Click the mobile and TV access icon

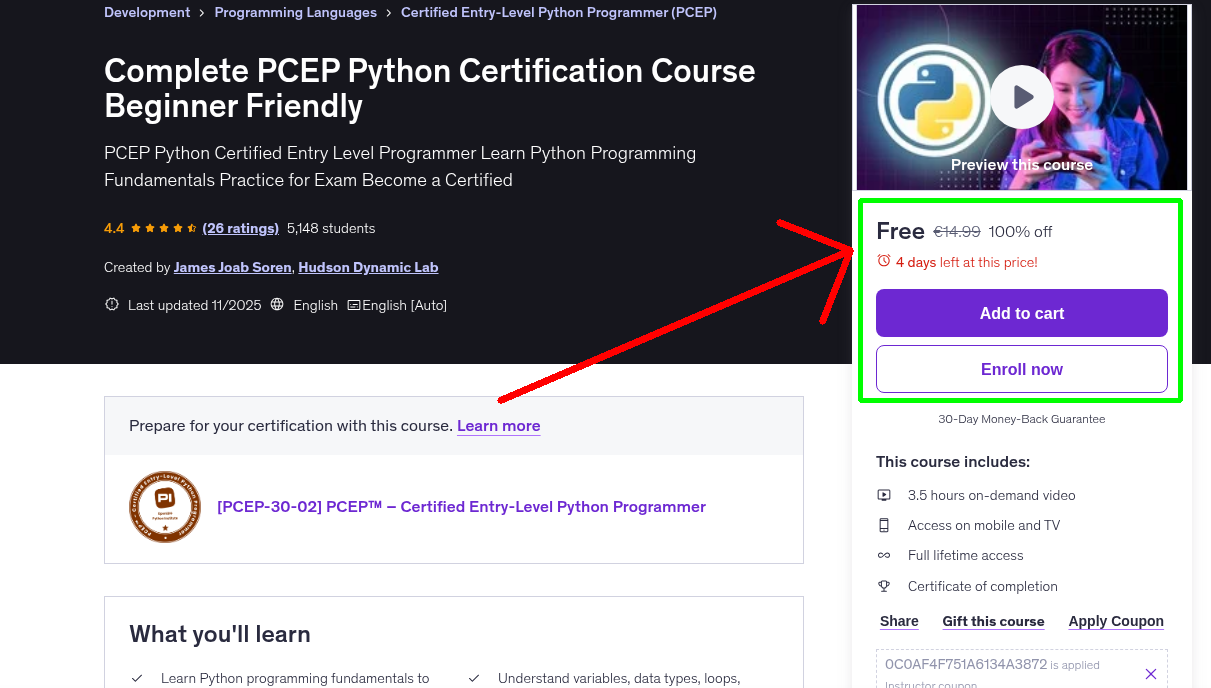(x=884, y=524)
